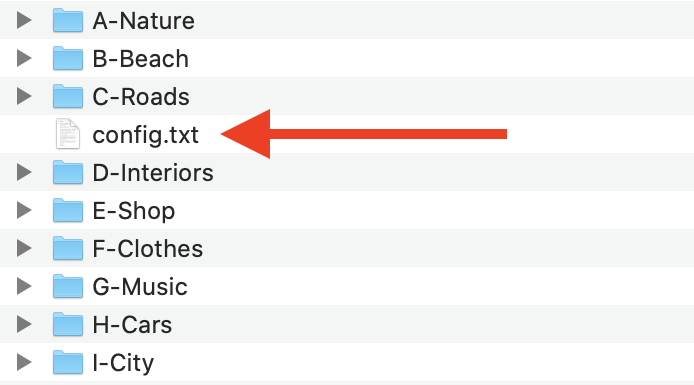Click the A-Nature folder icon
Image resolution: width=694 pixels, height=385 pixels.
[x=68, y=20]
